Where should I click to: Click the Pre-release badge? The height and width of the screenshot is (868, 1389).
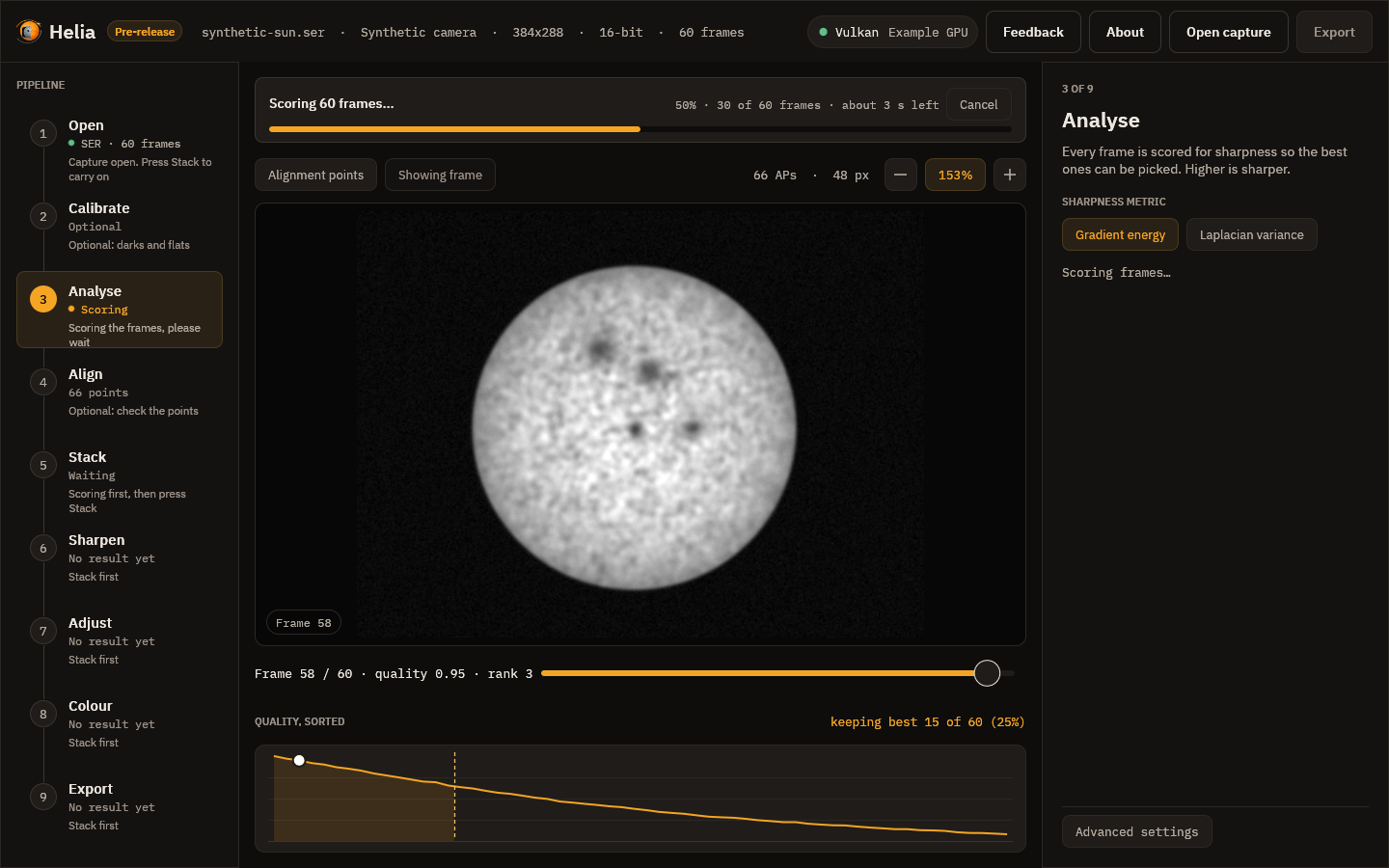pos(145,32)
